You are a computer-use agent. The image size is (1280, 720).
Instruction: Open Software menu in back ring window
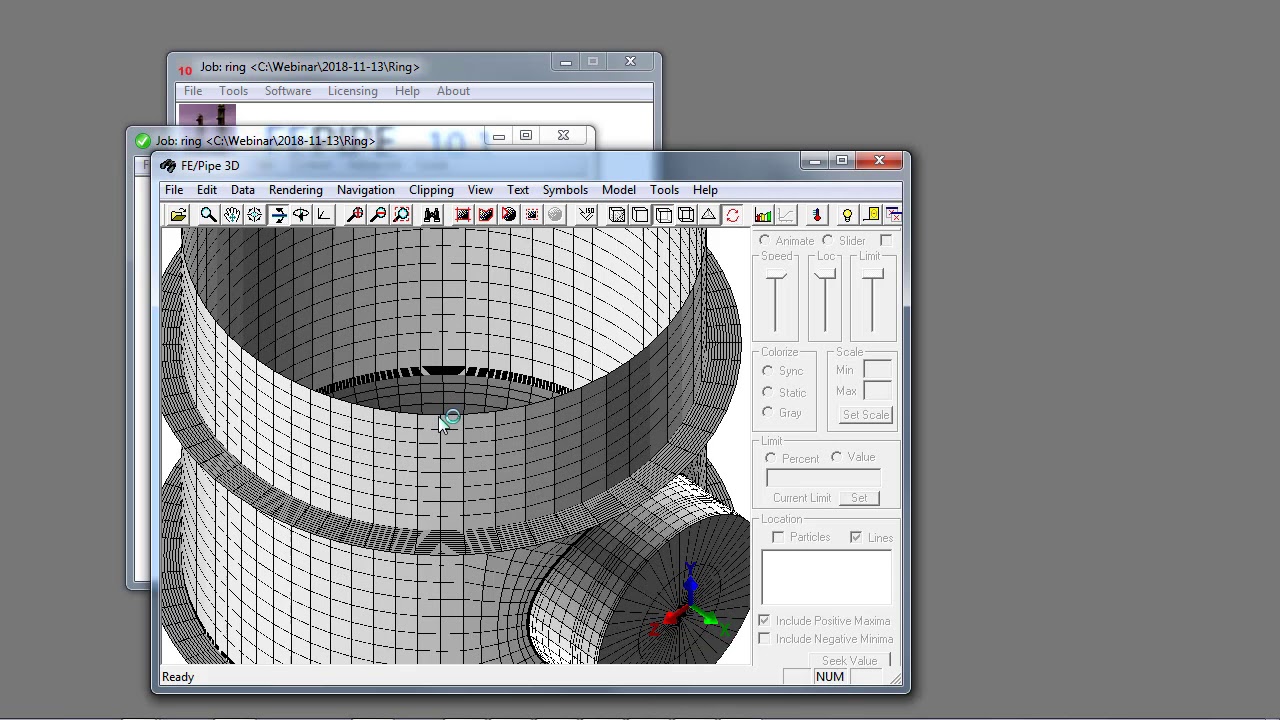(x=288, y=91)
